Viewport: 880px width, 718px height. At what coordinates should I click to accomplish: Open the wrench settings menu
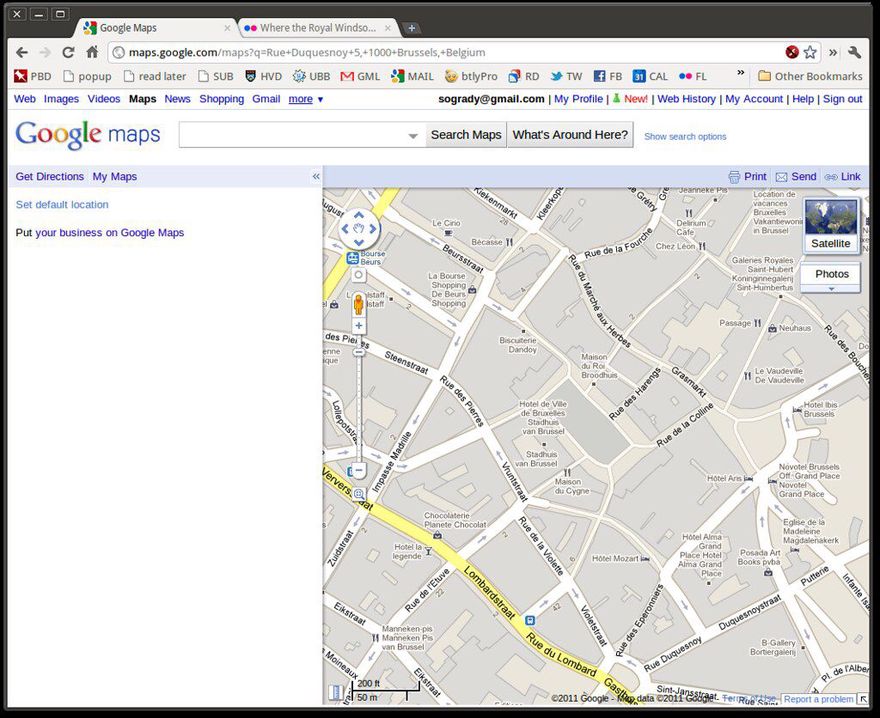click(x=854, y=52)
